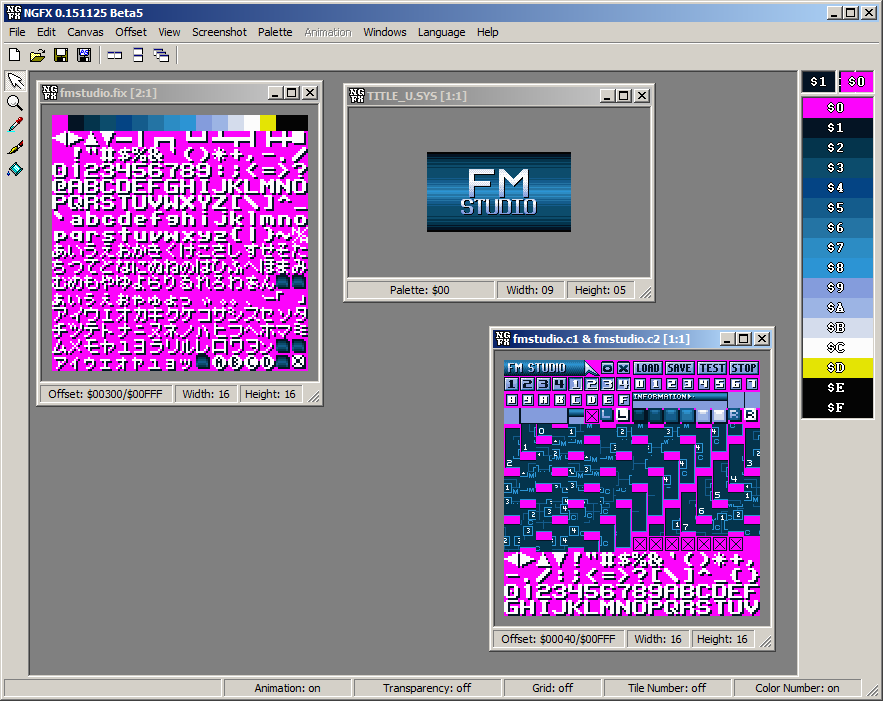The height and width of the screenshot is (701, 883).
Task: Select palette color $A
Action: tap(837, 307)
